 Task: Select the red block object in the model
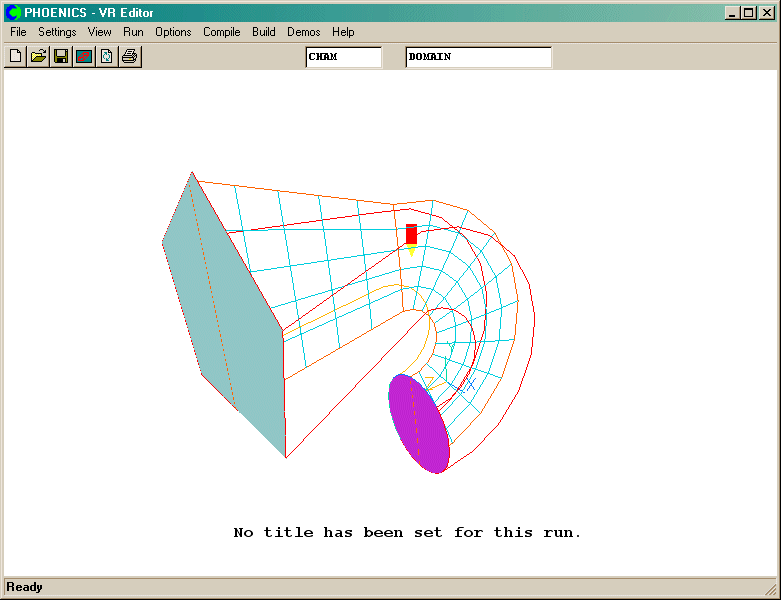coord(411,234)
